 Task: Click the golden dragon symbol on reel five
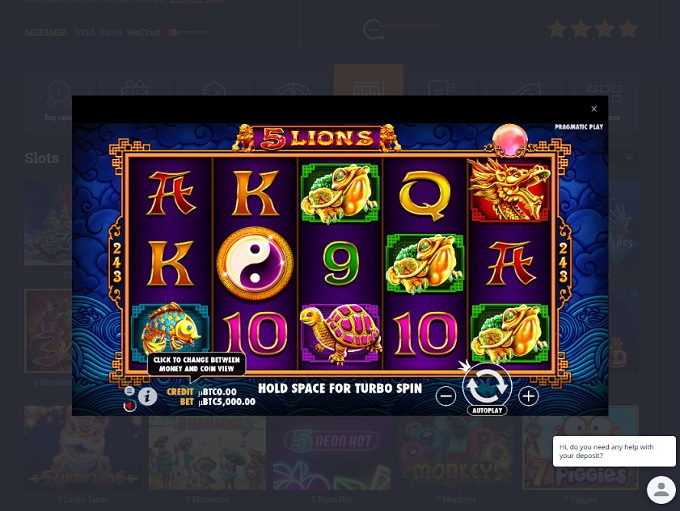510,190
